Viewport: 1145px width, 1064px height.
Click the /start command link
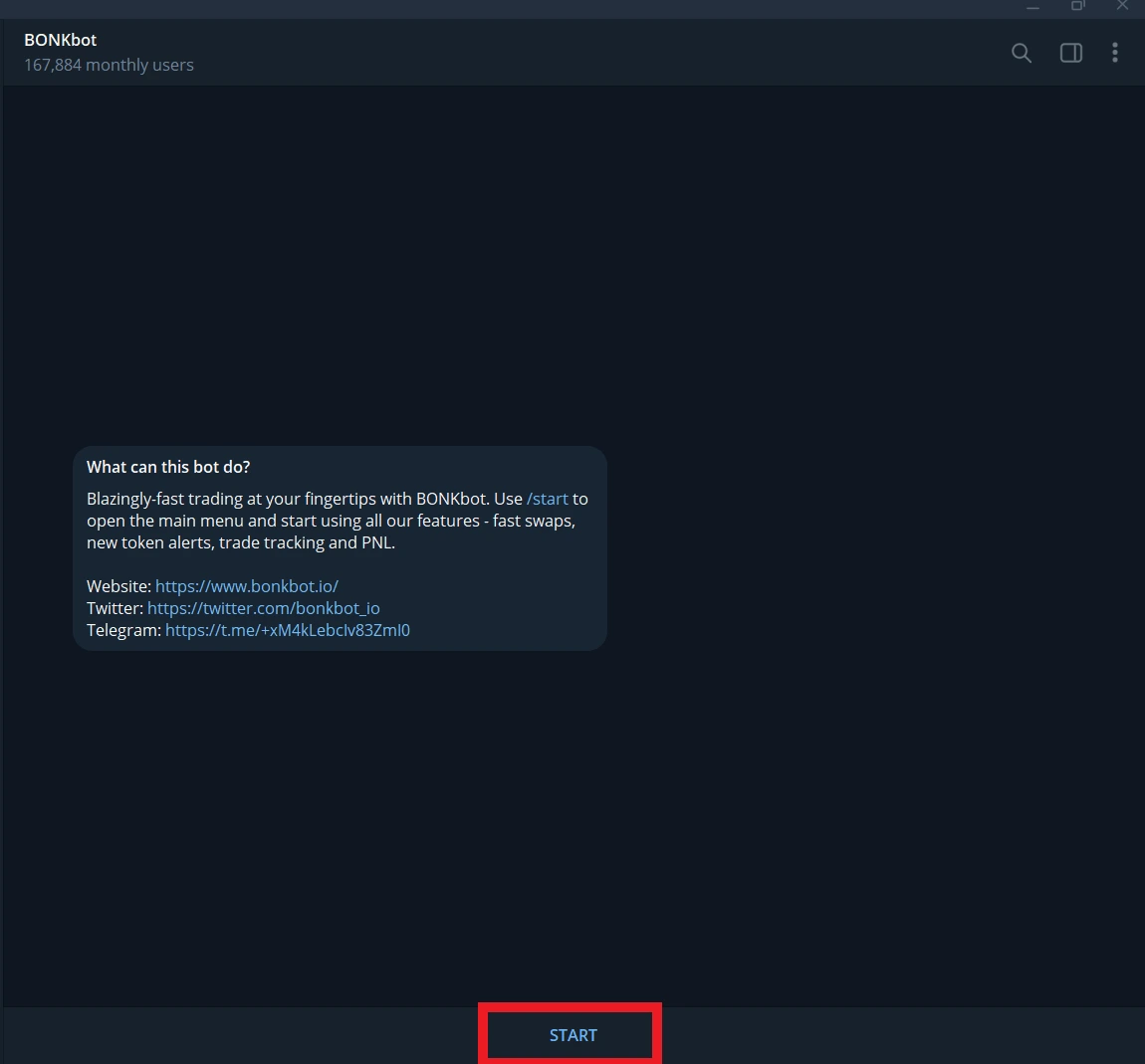pyautogui.click(x=547, y=499)
